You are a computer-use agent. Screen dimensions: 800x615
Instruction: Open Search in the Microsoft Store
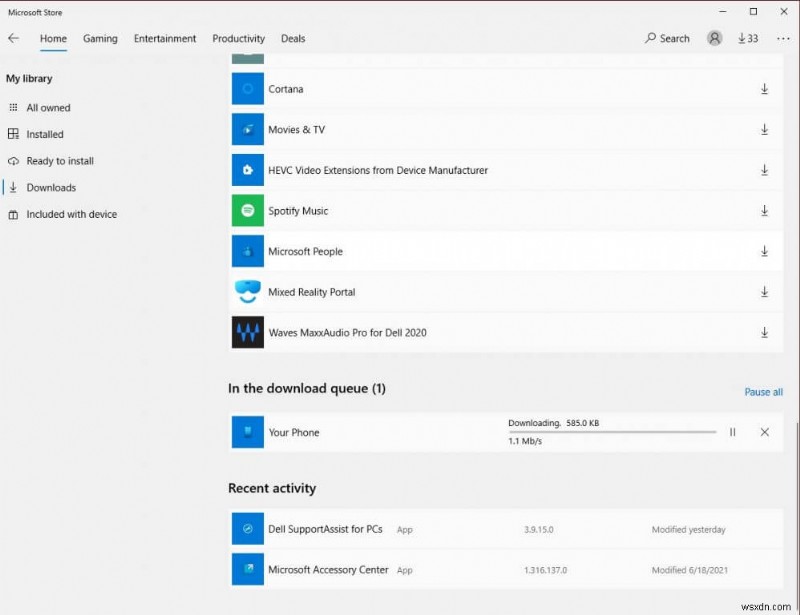point(667,38)
